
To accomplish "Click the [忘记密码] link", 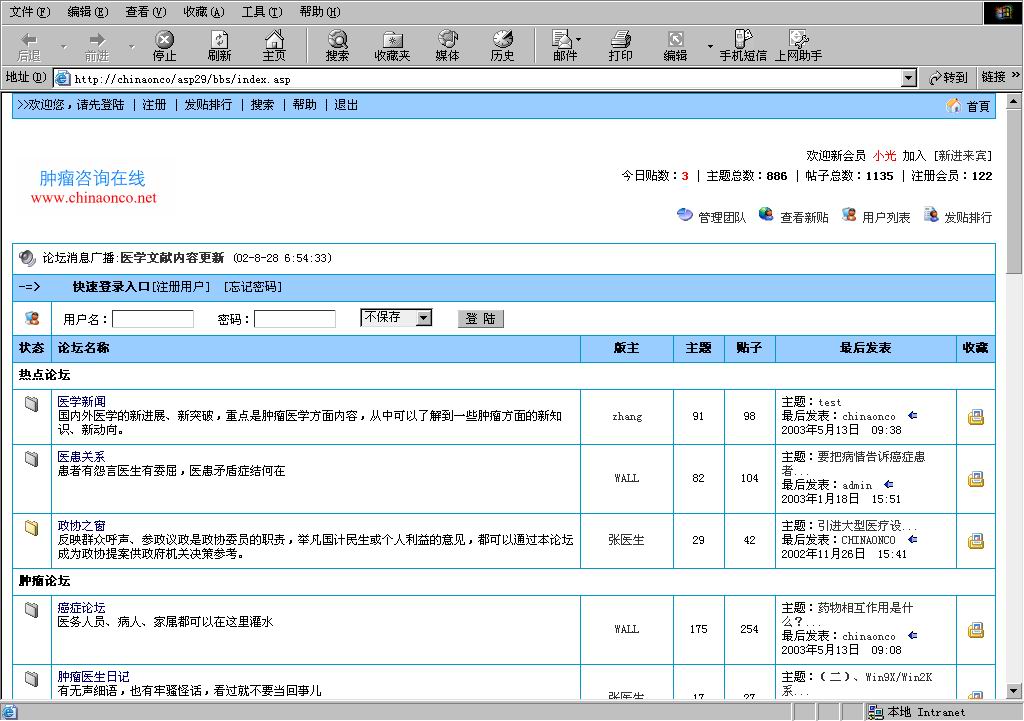I will 253,287.
